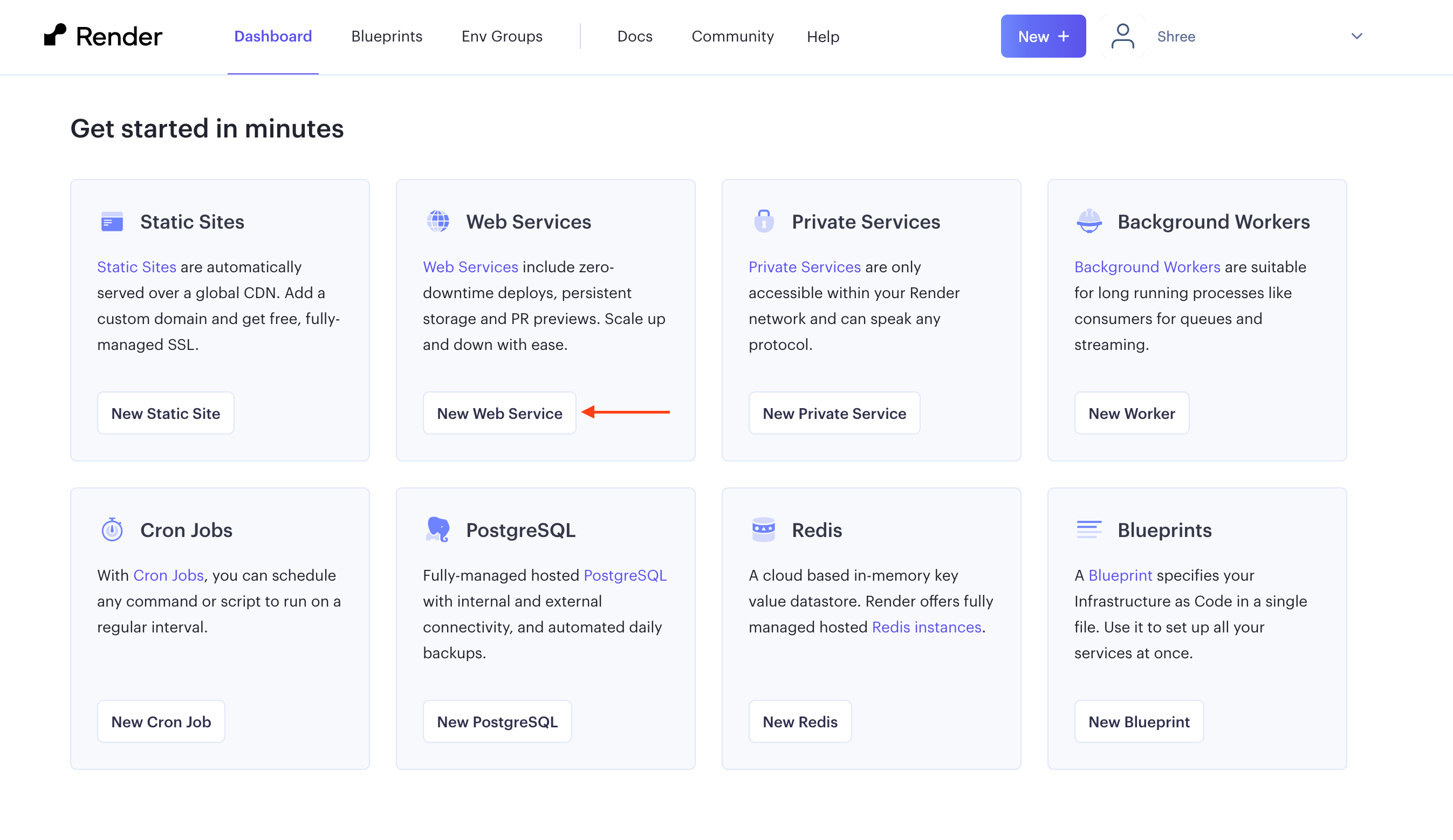This screenshot has height=840, width=1453.
Task: Open the Dashboard tab
Action: [x=273, y=36]
